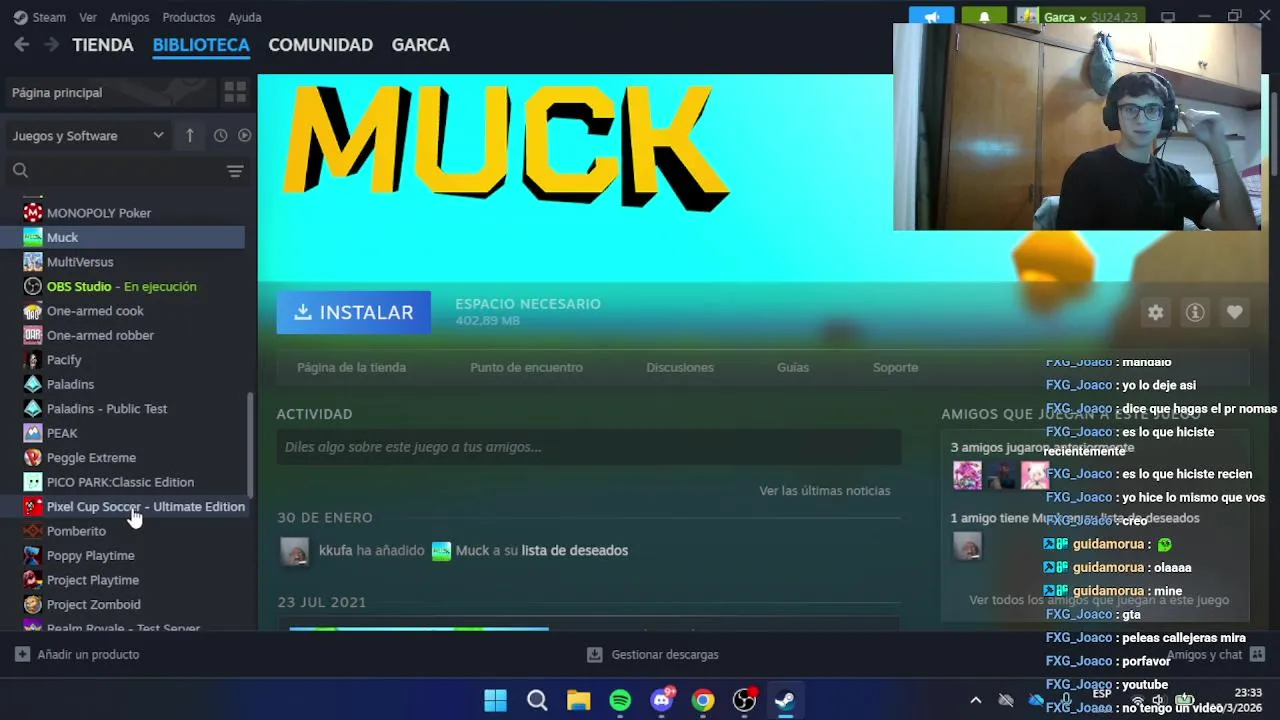
Task: Click the Añadir un producto plus icon
Action: click(x=22, y=654)
